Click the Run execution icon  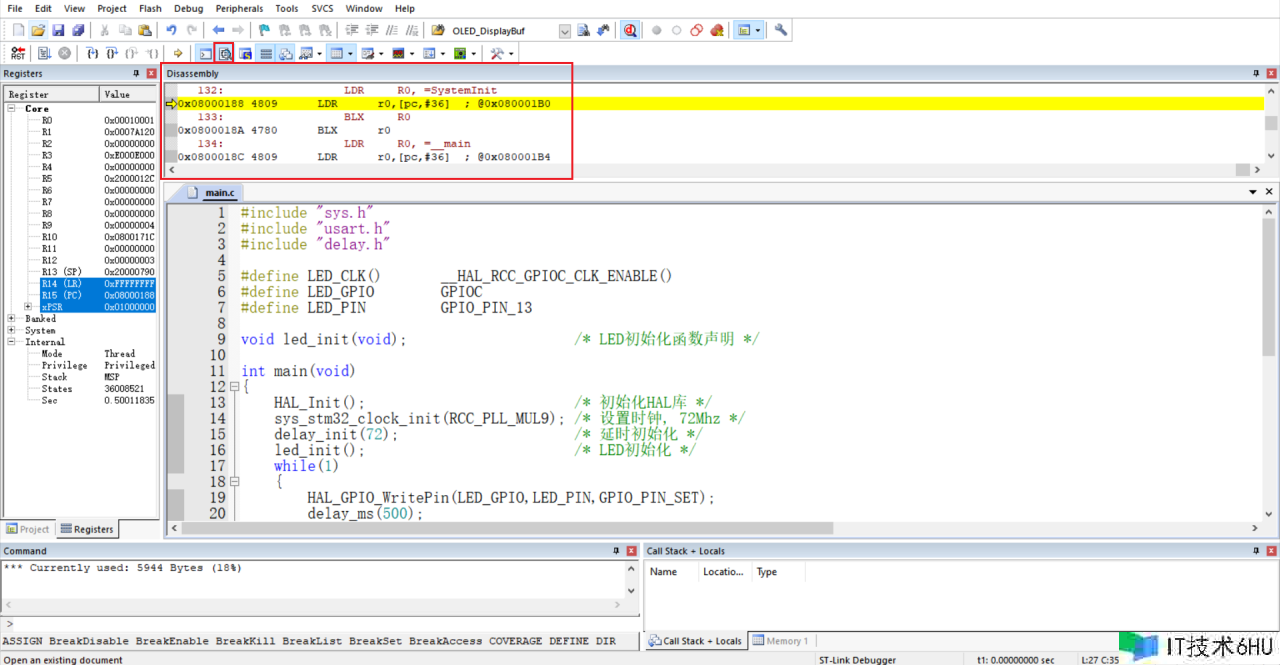point(44,53)
